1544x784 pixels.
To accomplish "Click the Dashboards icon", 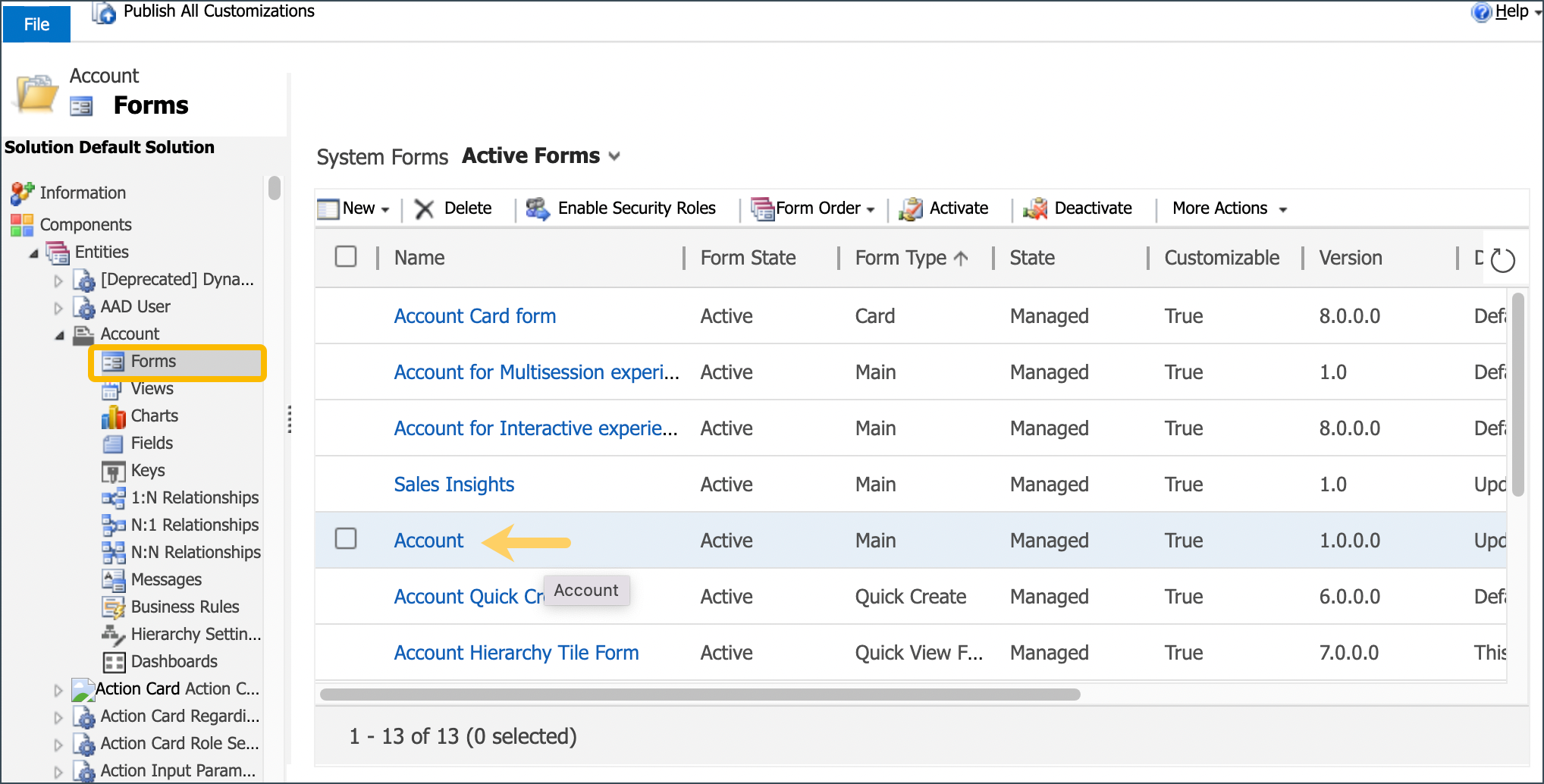I will (x=114, y=663).
